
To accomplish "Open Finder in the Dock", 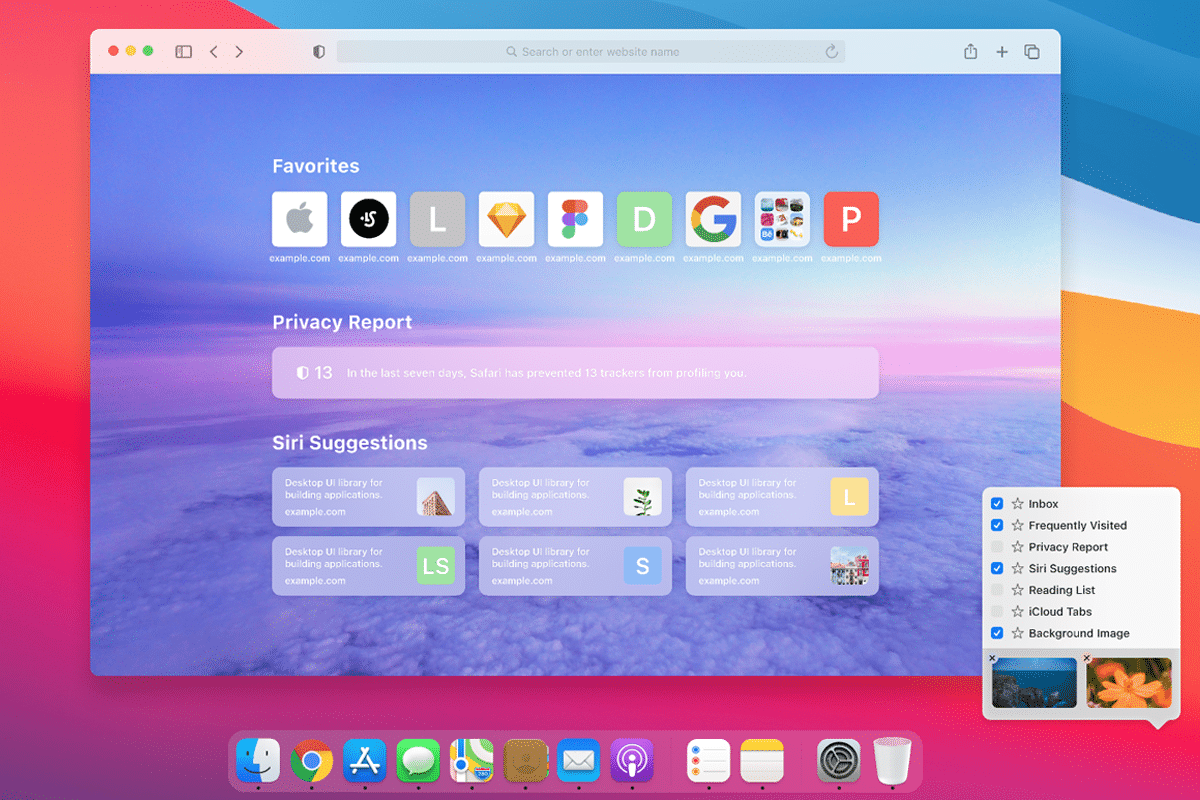I will 258,761.
